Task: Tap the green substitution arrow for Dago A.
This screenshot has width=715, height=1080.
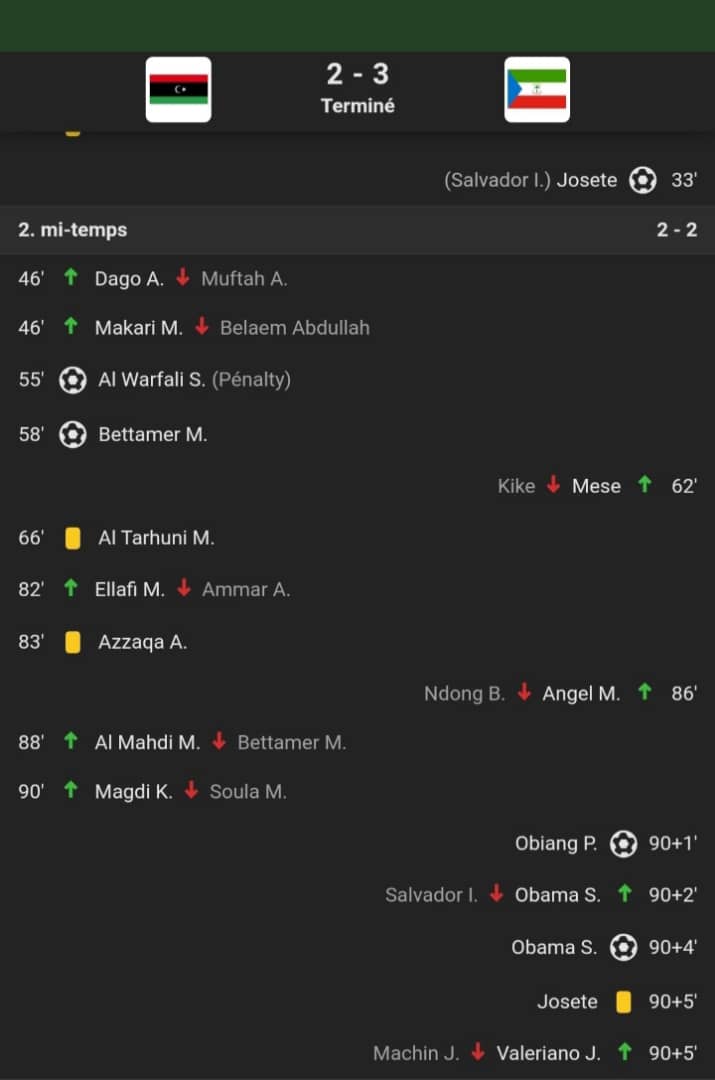Action: pos(70,278)
